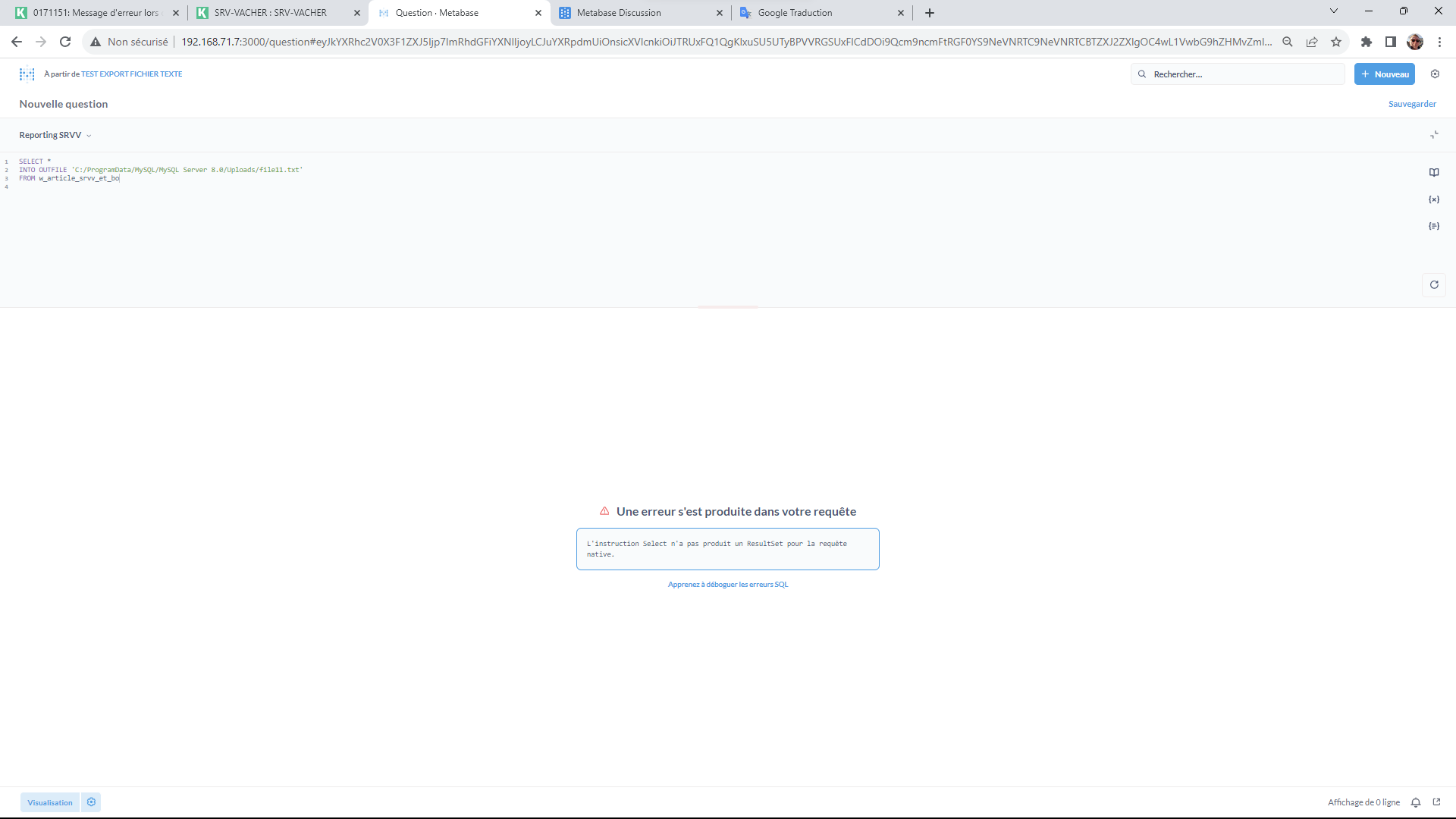Screen dimensions: 1456x819
Task: Click the Affichage de 0 ligne status text
Action: tap(1363, 802)
